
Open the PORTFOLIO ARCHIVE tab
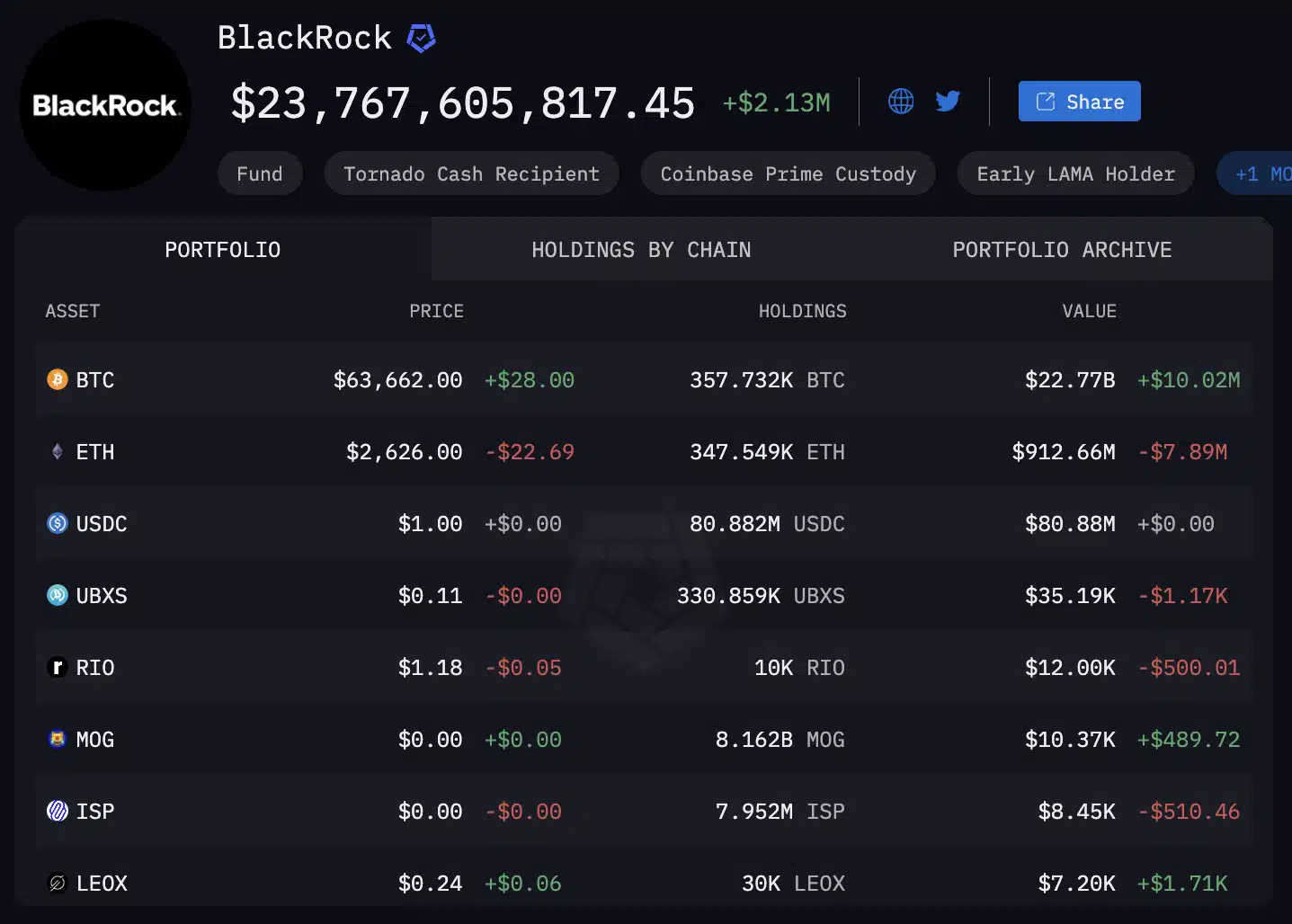[1062, 249]
